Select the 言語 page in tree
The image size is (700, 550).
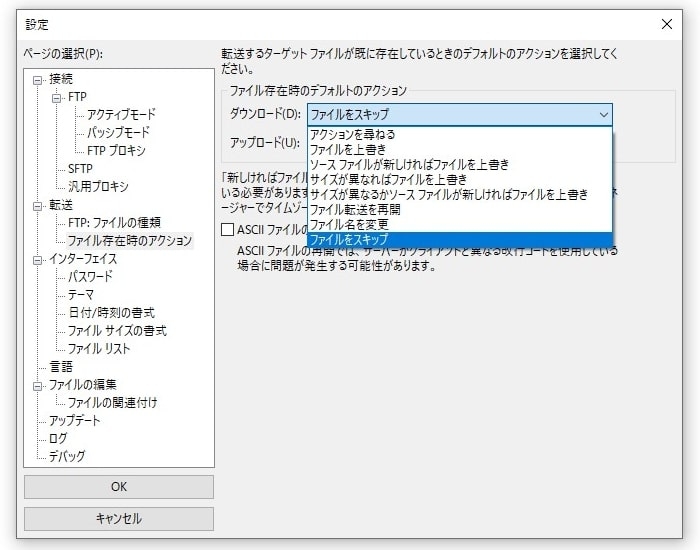(61, 367)
